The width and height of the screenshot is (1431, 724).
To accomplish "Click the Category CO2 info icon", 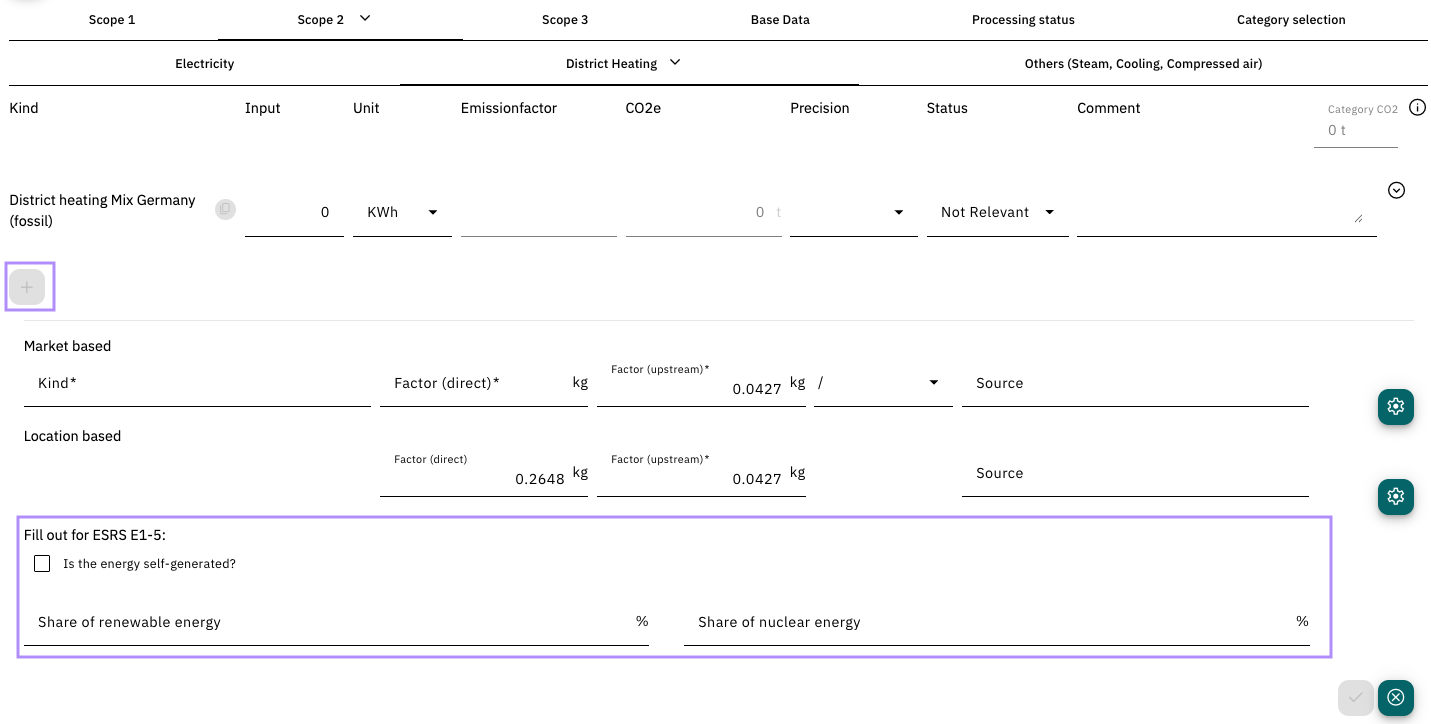I will [1417, 108].
